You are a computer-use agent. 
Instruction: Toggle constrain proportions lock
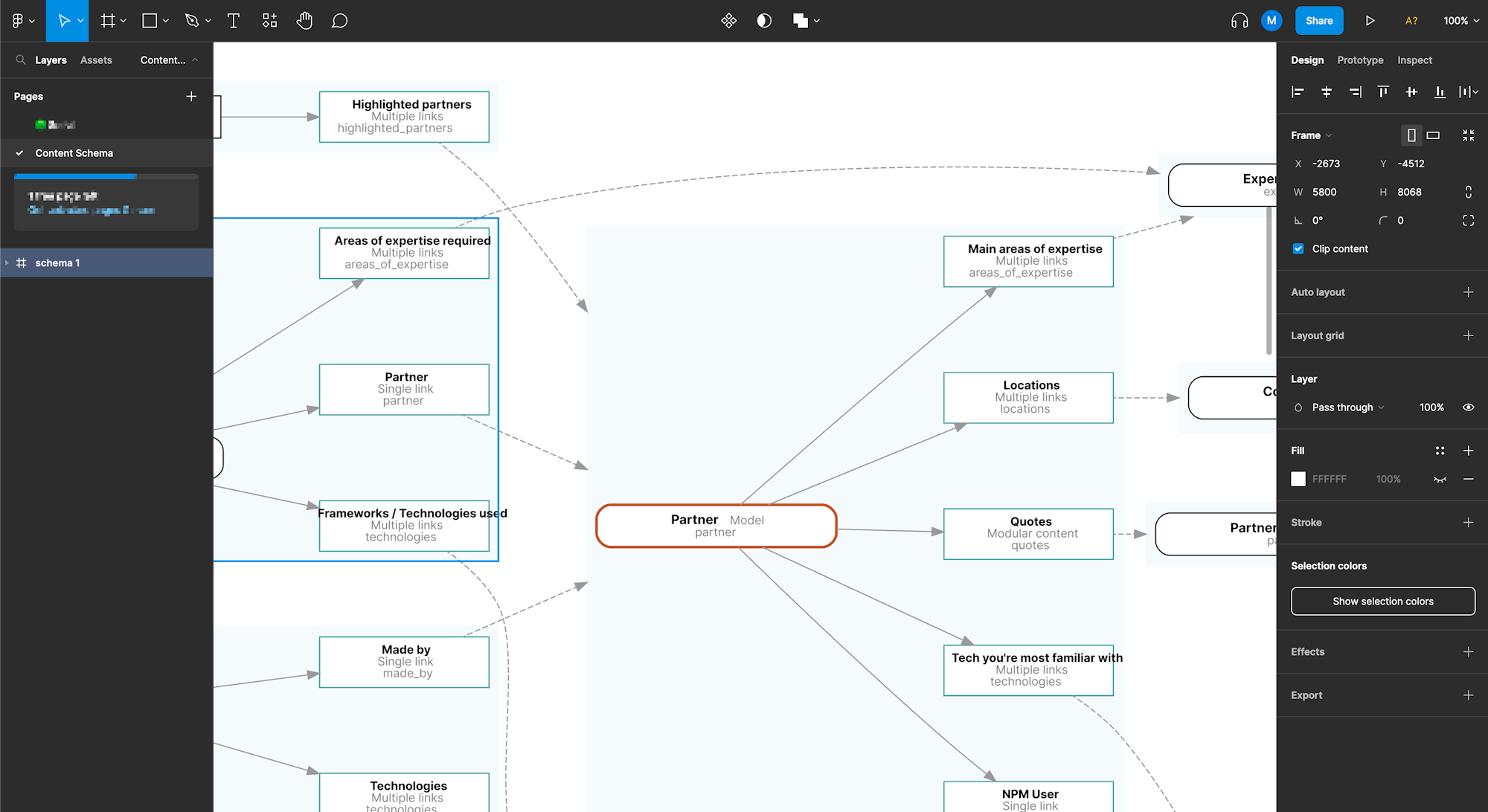pos(1468,192)
